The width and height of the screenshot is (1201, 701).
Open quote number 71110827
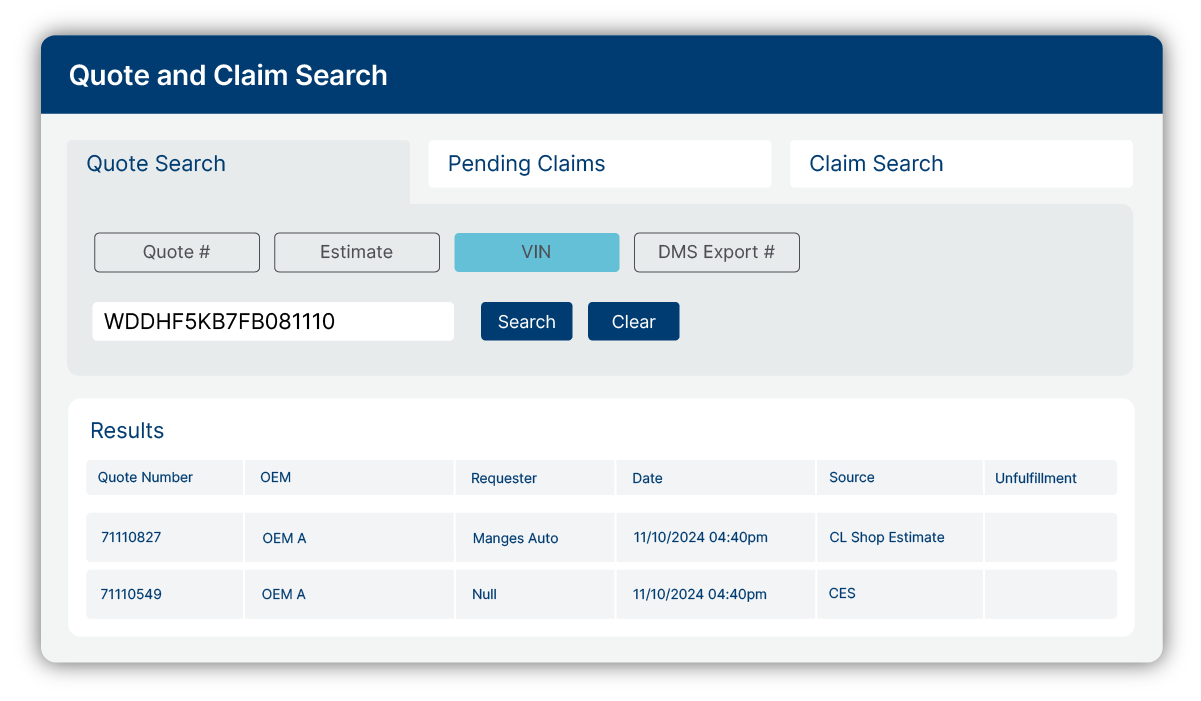131,537
